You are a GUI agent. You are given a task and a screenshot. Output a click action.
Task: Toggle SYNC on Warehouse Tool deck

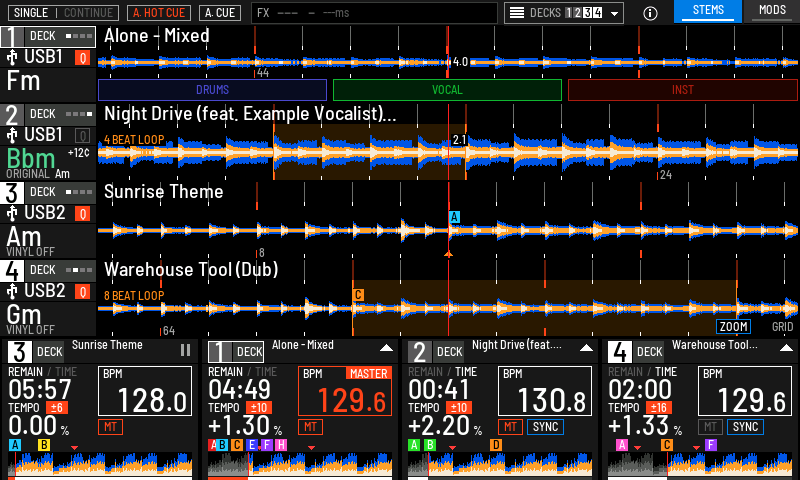point(745,427)
